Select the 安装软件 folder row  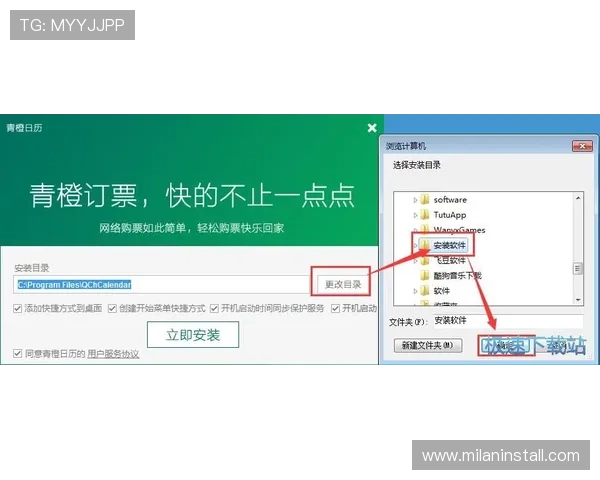[x=442, y=245]
